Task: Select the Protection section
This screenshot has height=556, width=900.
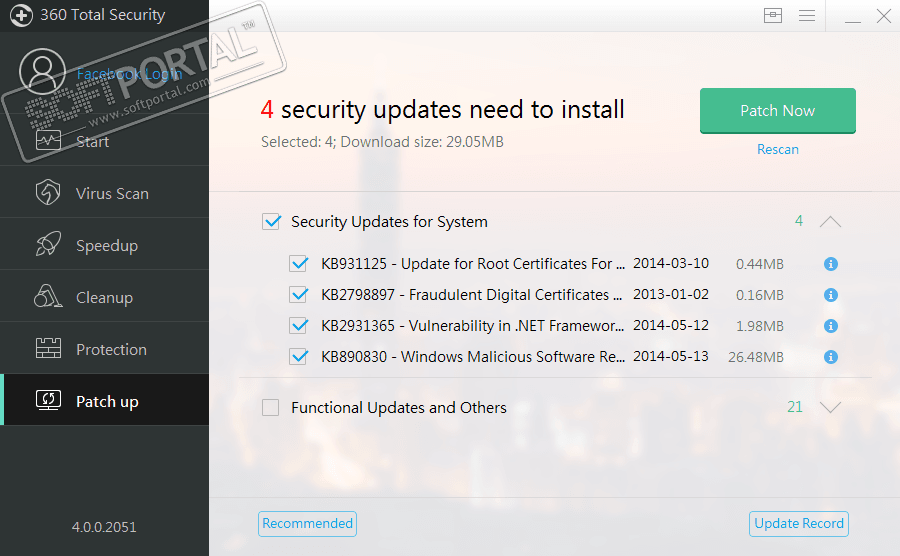Action: [x=104, y=348]
